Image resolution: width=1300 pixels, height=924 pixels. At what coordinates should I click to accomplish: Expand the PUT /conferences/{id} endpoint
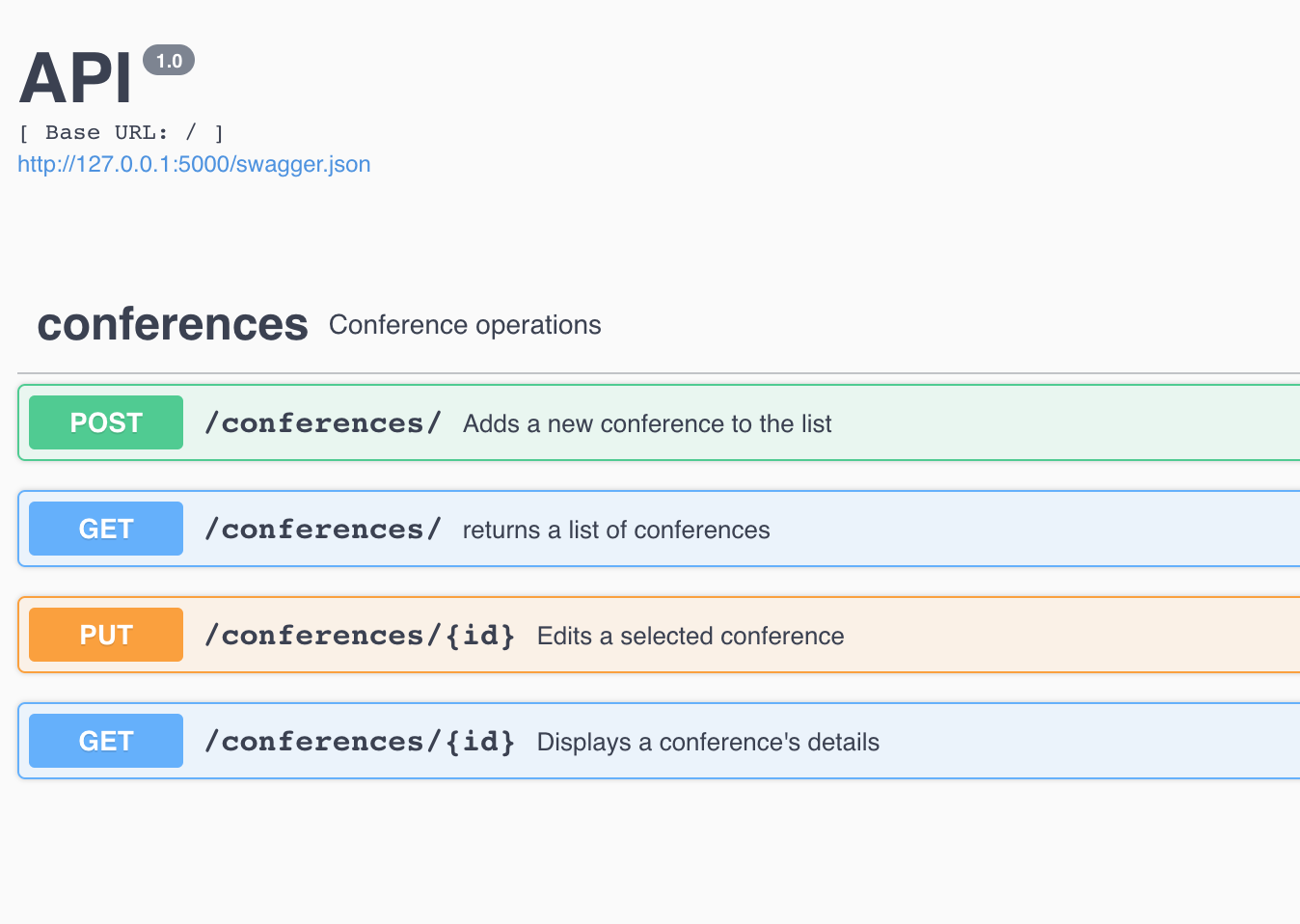[675, 634]
